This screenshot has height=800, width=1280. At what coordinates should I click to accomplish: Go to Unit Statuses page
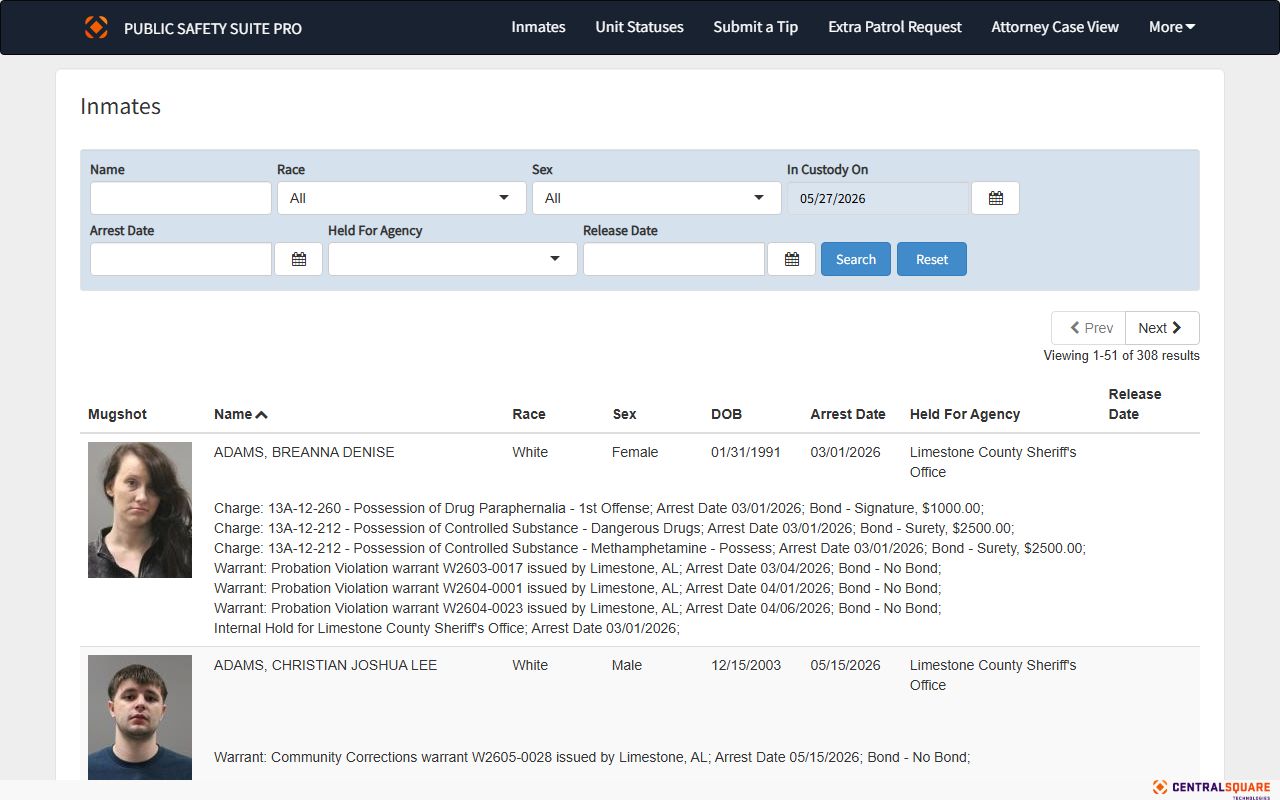pos(639,27)
